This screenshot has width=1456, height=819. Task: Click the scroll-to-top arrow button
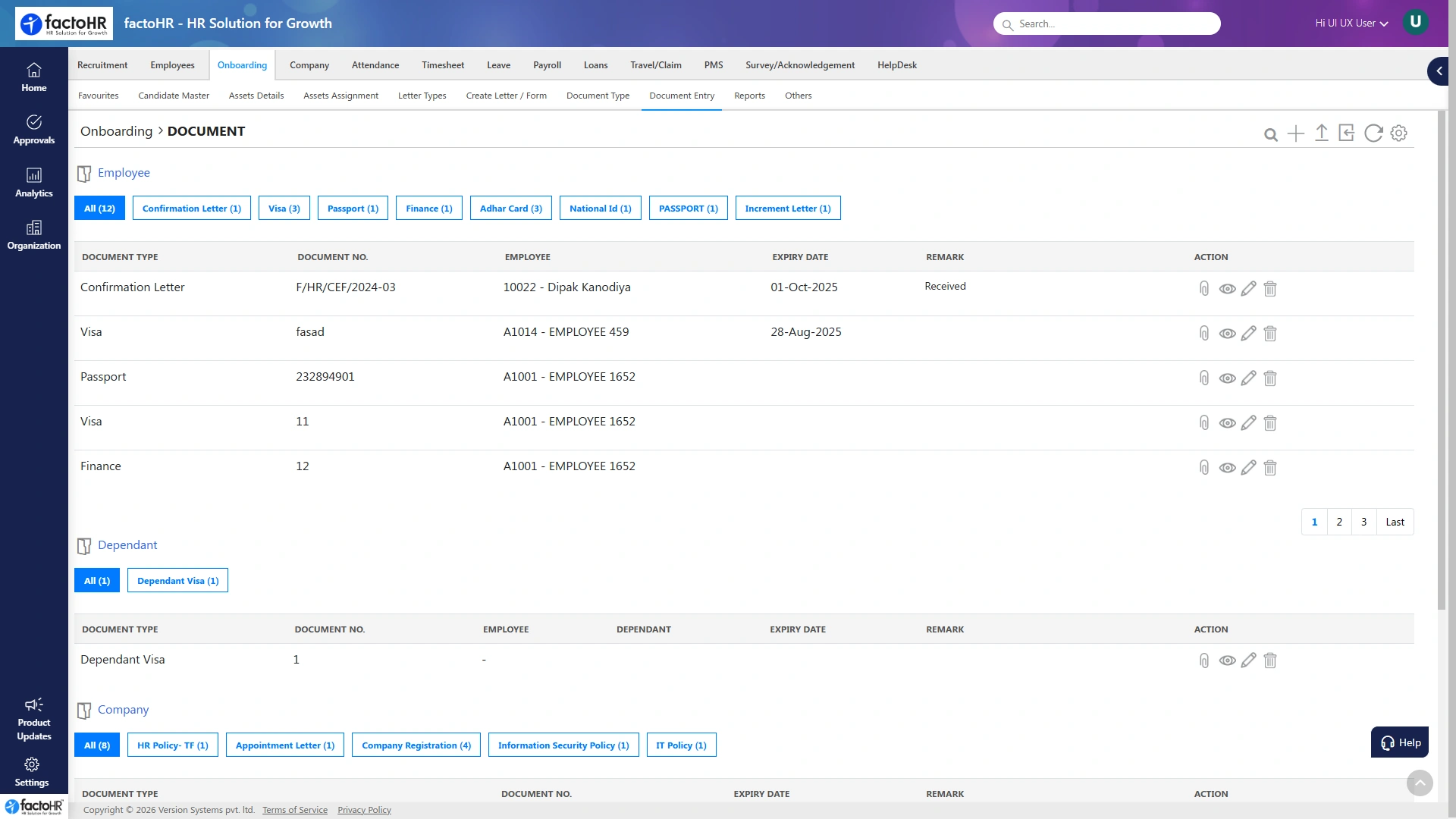pos(1420,783)
